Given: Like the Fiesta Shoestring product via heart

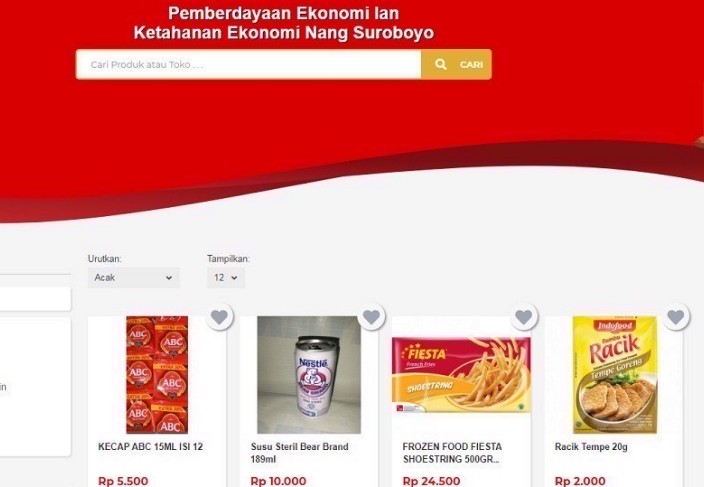Looking at the screenshot, I should 524,317.
